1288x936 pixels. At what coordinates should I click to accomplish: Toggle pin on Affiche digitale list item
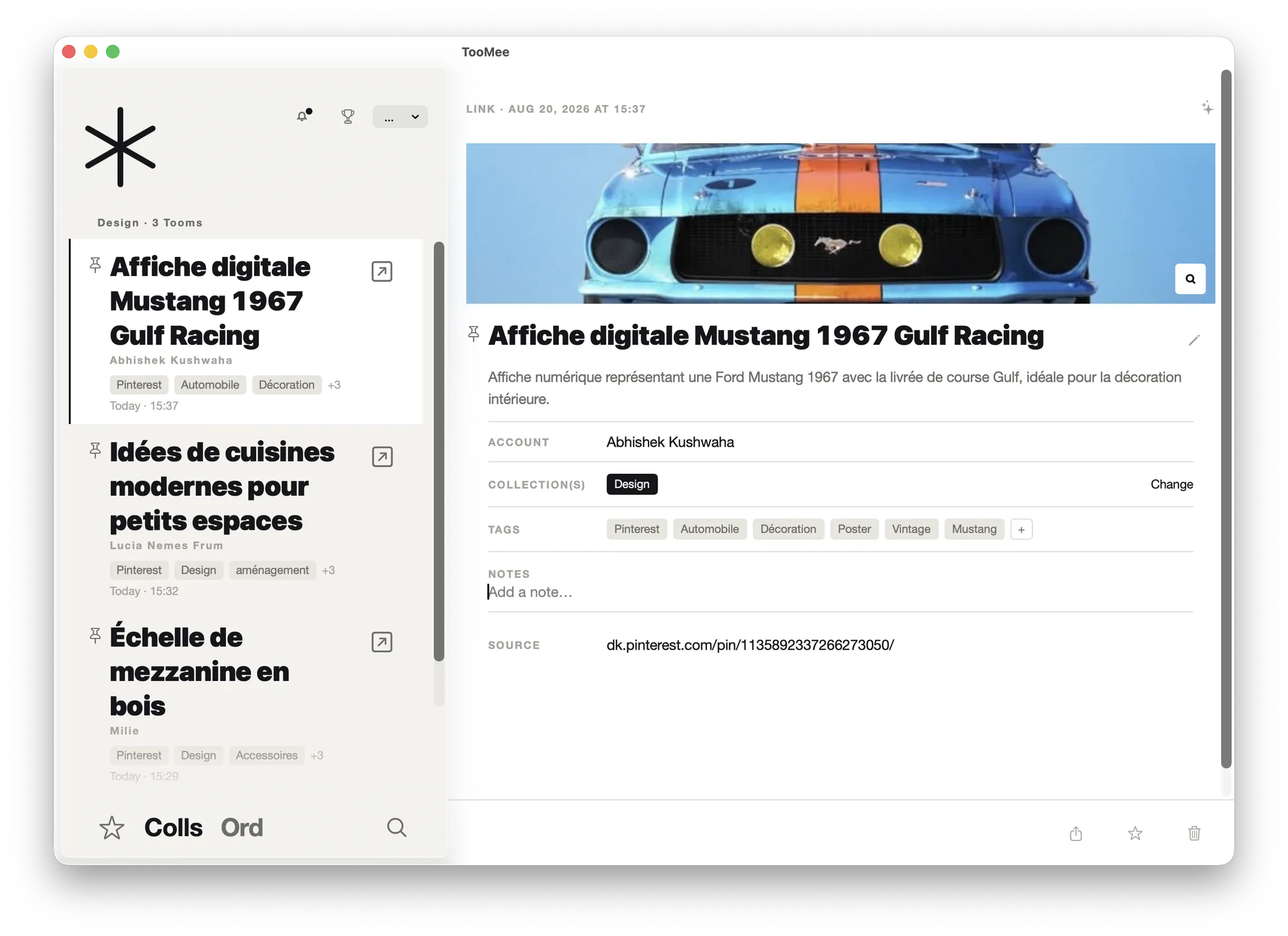point(95,265)
